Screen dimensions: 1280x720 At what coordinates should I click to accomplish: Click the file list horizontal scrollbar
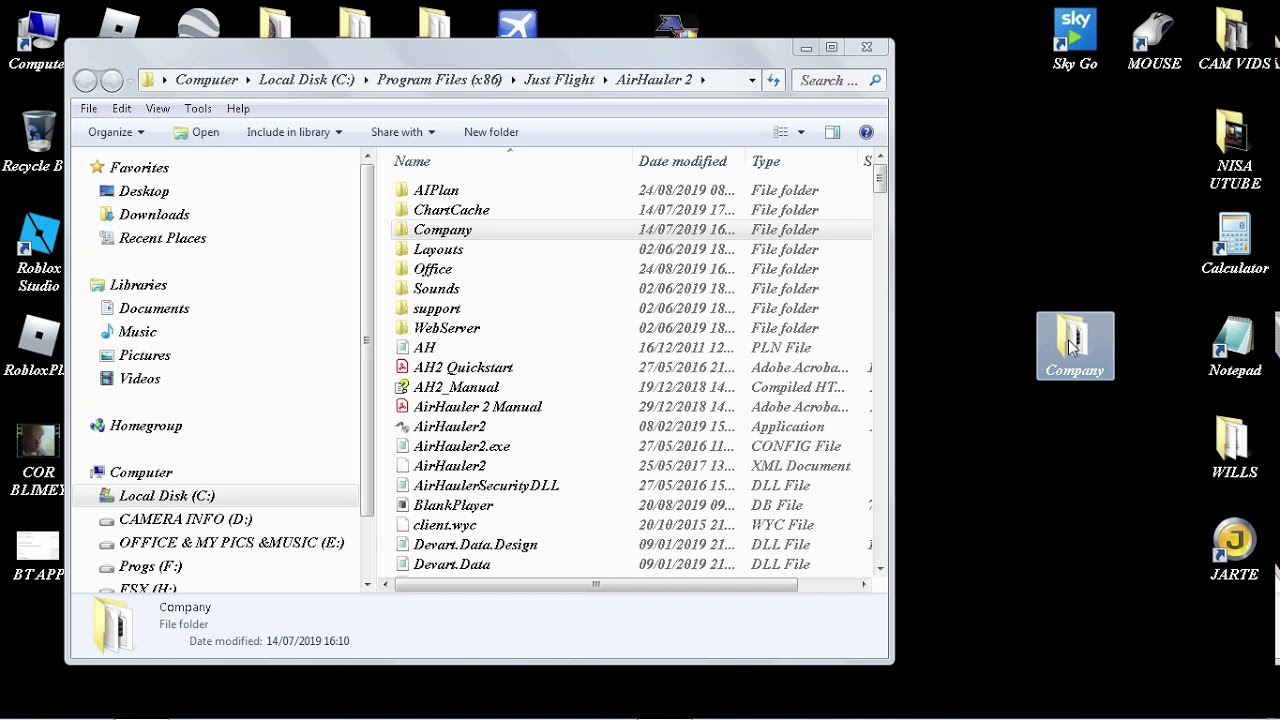point(595,584)
